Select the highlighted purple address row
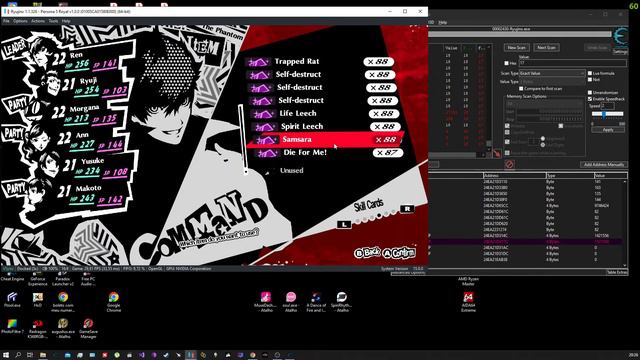Image resolution: width=640 pixels, height=360 pixels. pos(525,242)
